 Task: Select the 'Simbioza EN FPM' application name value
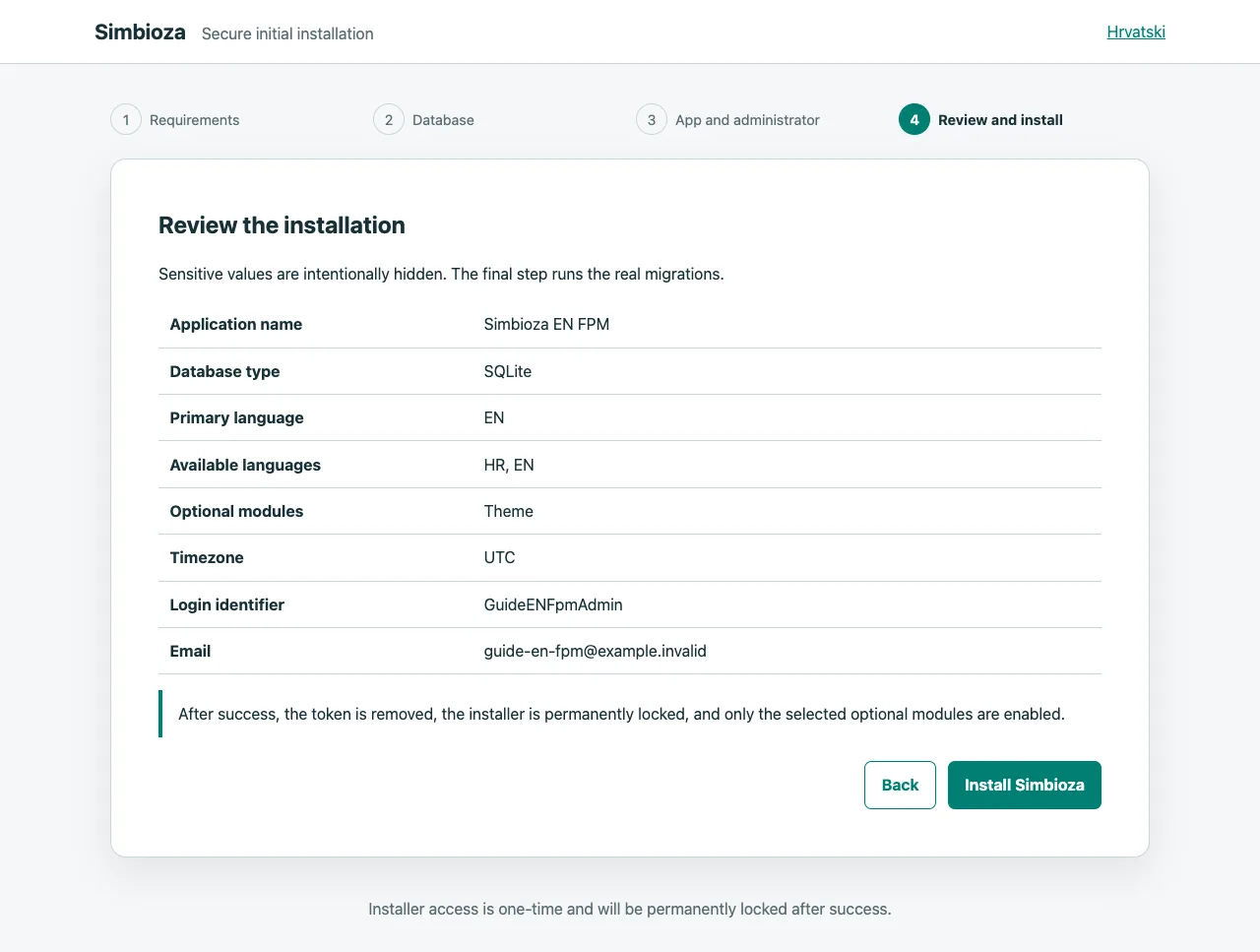(546, 324)
